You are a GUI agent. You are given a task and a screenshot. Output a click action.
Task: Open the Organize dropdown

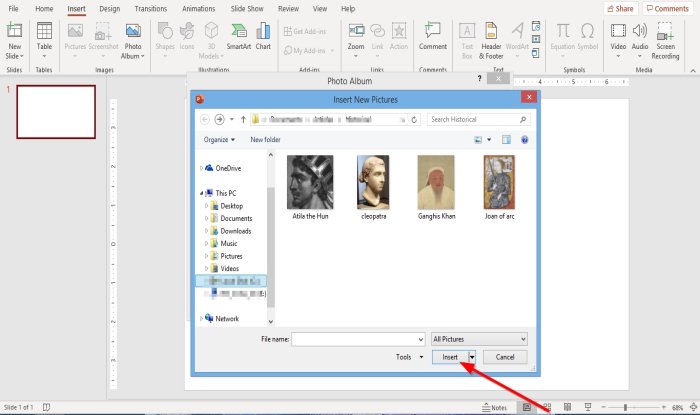[x=219, y=140]
